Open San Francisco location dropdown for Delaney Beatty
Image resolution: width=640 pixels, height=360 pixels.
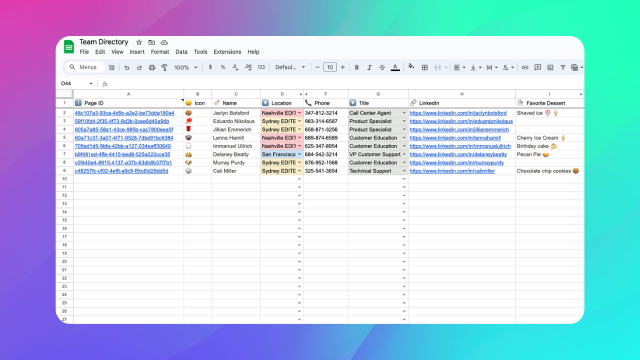299,154
